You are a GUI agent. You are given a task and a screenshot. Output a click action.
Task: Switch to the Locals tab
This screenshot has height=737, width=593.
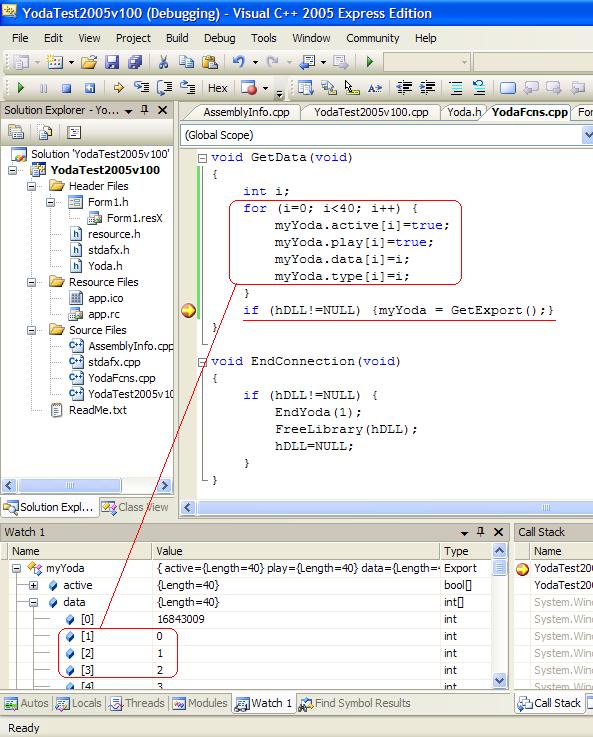click(78, 703)
